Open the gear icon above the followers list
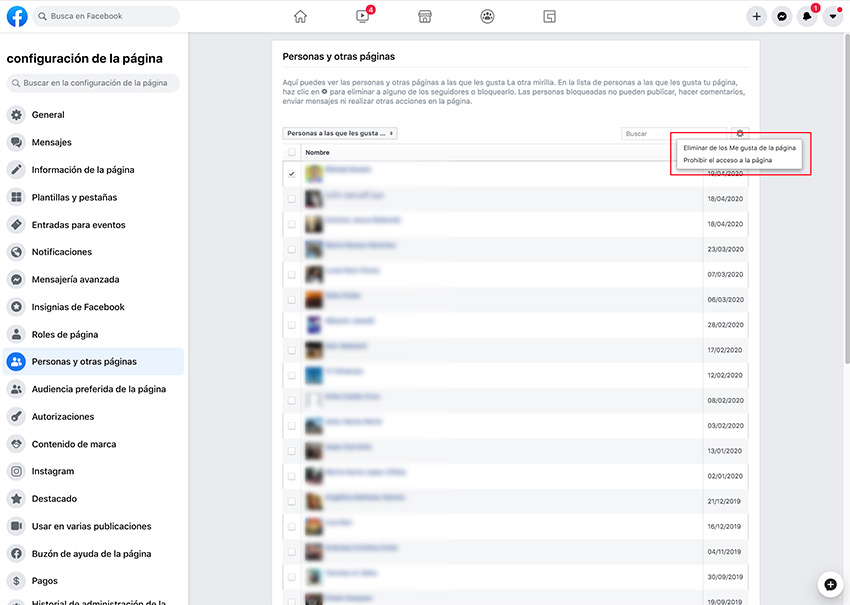Screen dimensions: 850x605 [x=740, y=133]
